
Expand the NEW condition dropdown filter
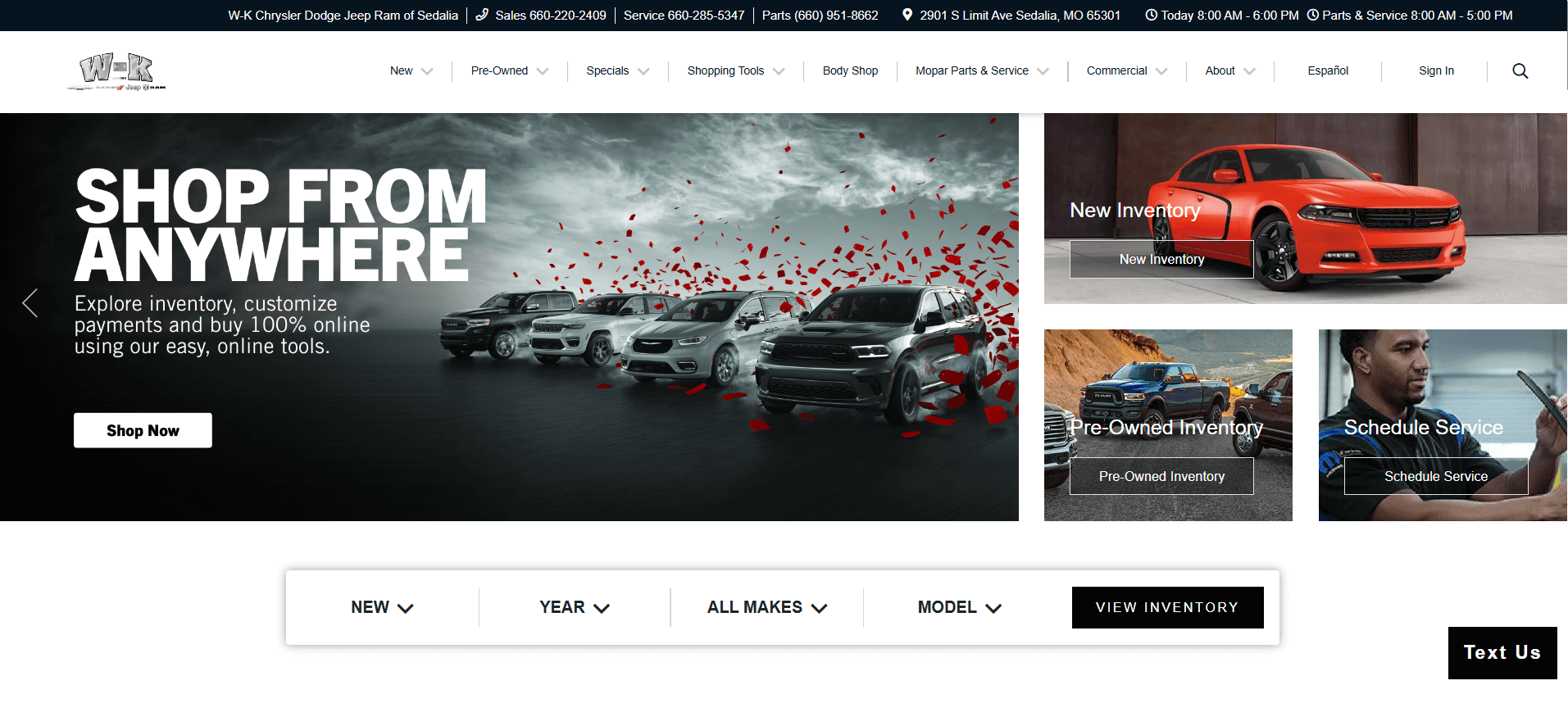[x=382, y=607]
